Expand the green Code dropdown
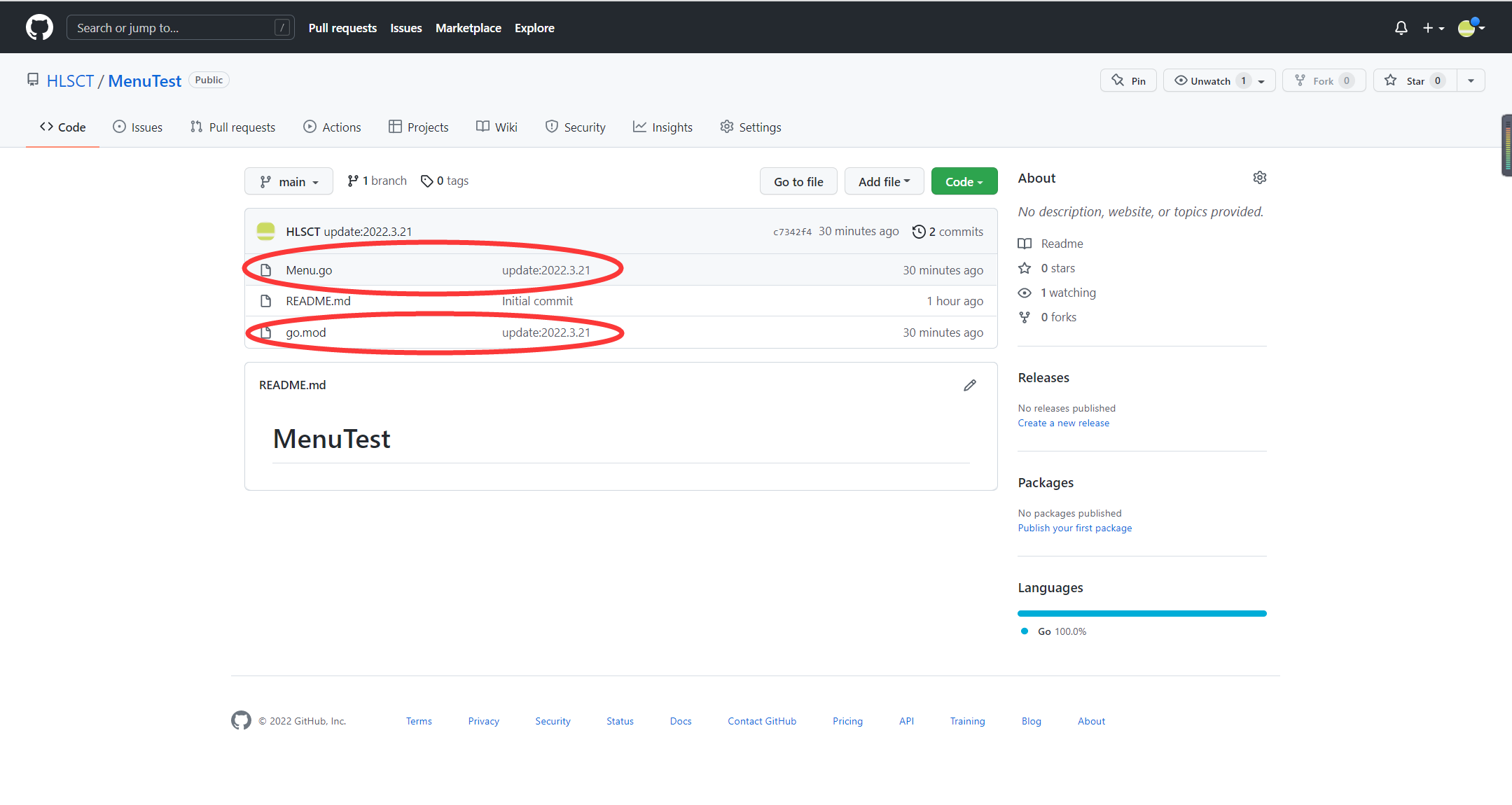Image resolution: width=1512 pixels, height=805 pixels. pos(964,181)
